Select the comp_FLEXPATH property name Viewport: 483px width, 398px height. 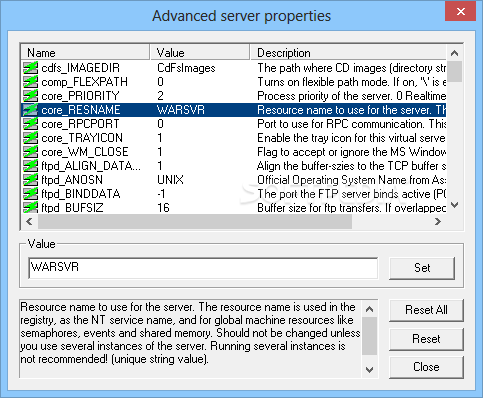pos(84,82)
